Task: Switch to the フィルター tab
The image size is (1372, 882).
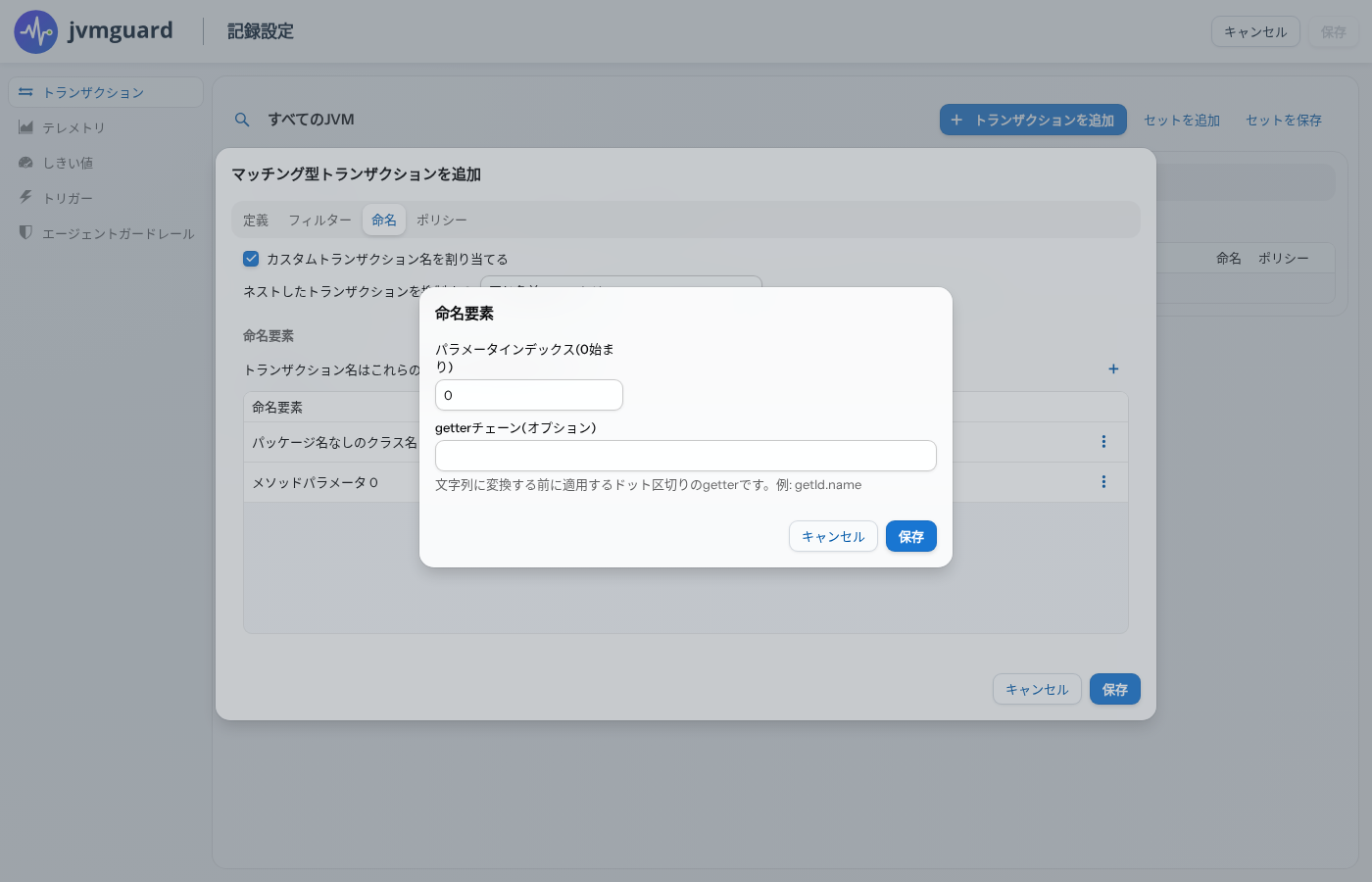Action: tap(319, 220)
